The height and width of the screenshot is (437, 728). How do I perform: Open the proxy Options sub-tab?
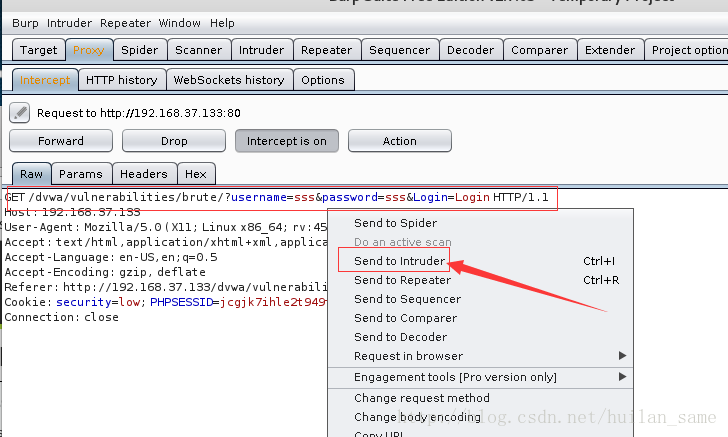tap(323, 80)
